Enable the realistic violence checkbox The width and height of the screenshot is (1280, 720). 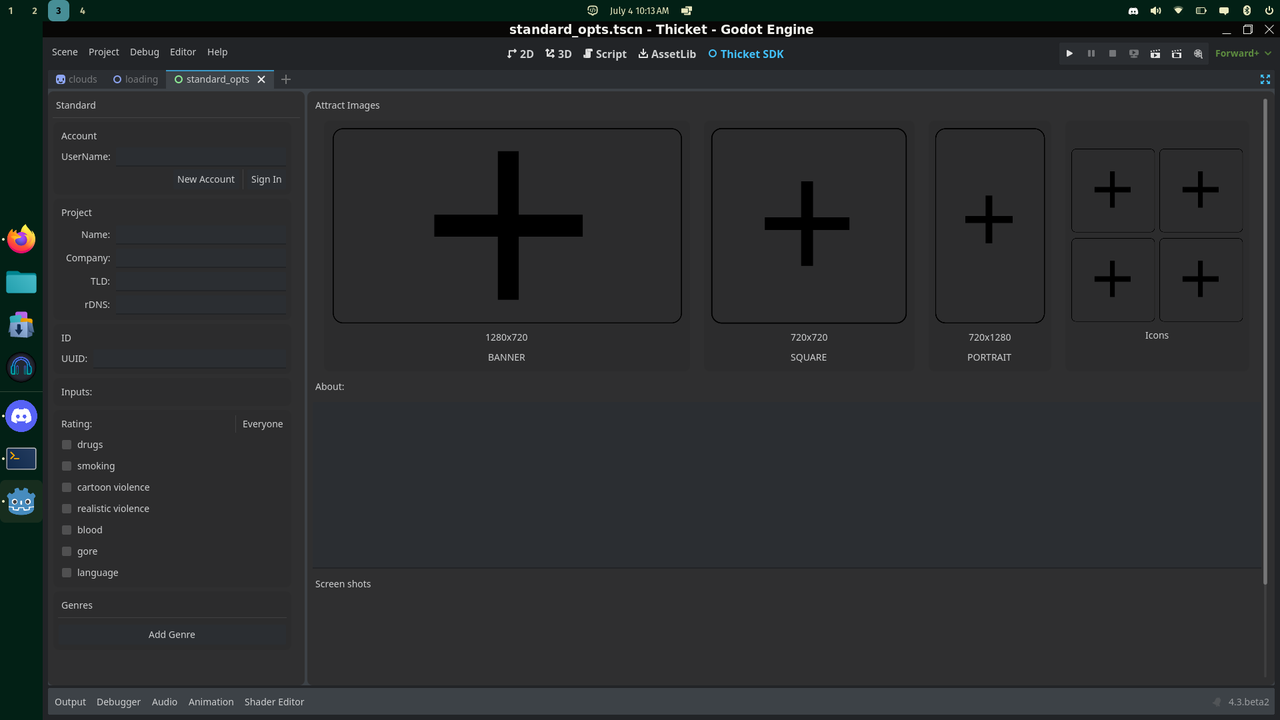67,509
